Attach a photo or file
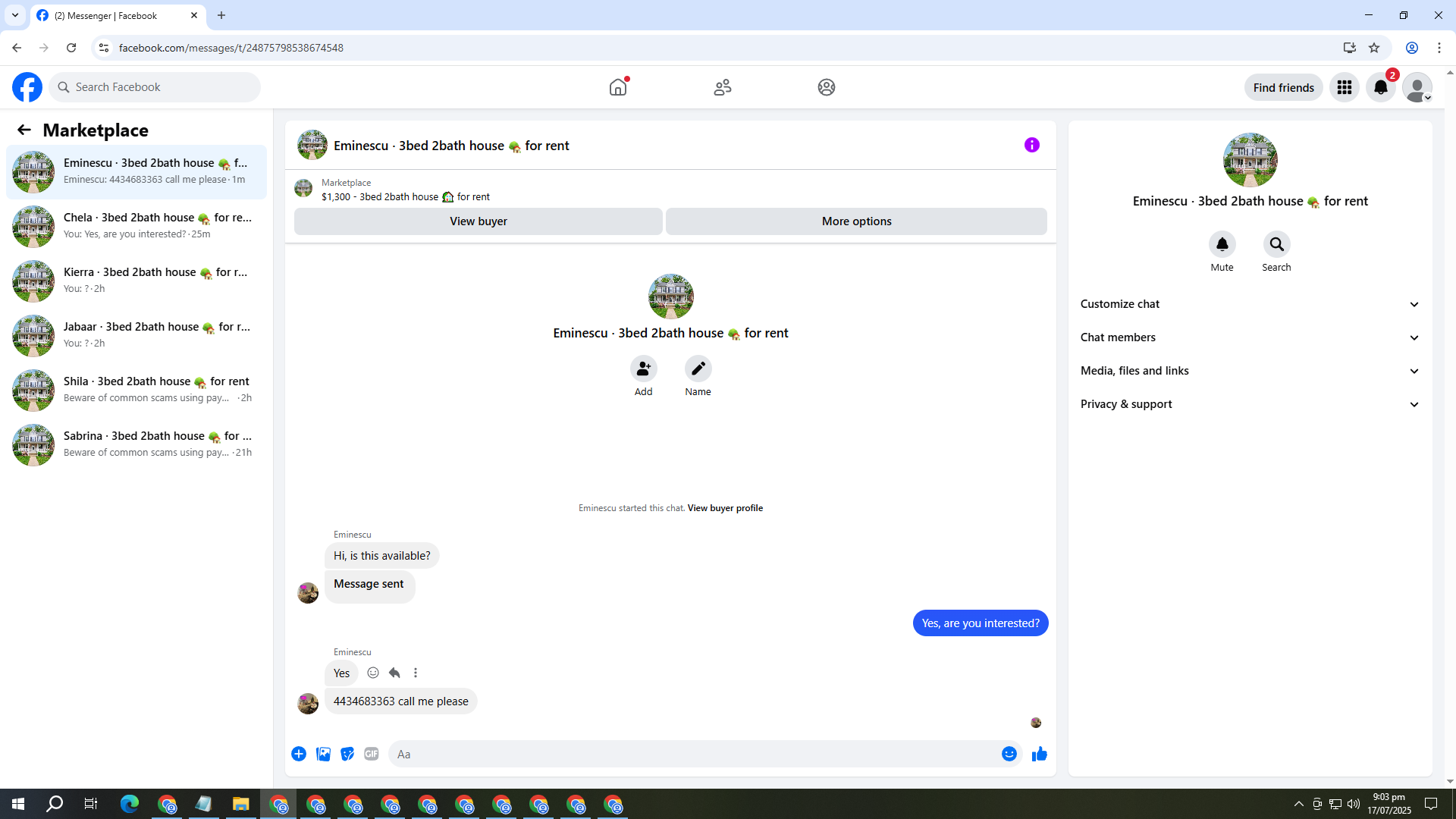 click(323, 754)
